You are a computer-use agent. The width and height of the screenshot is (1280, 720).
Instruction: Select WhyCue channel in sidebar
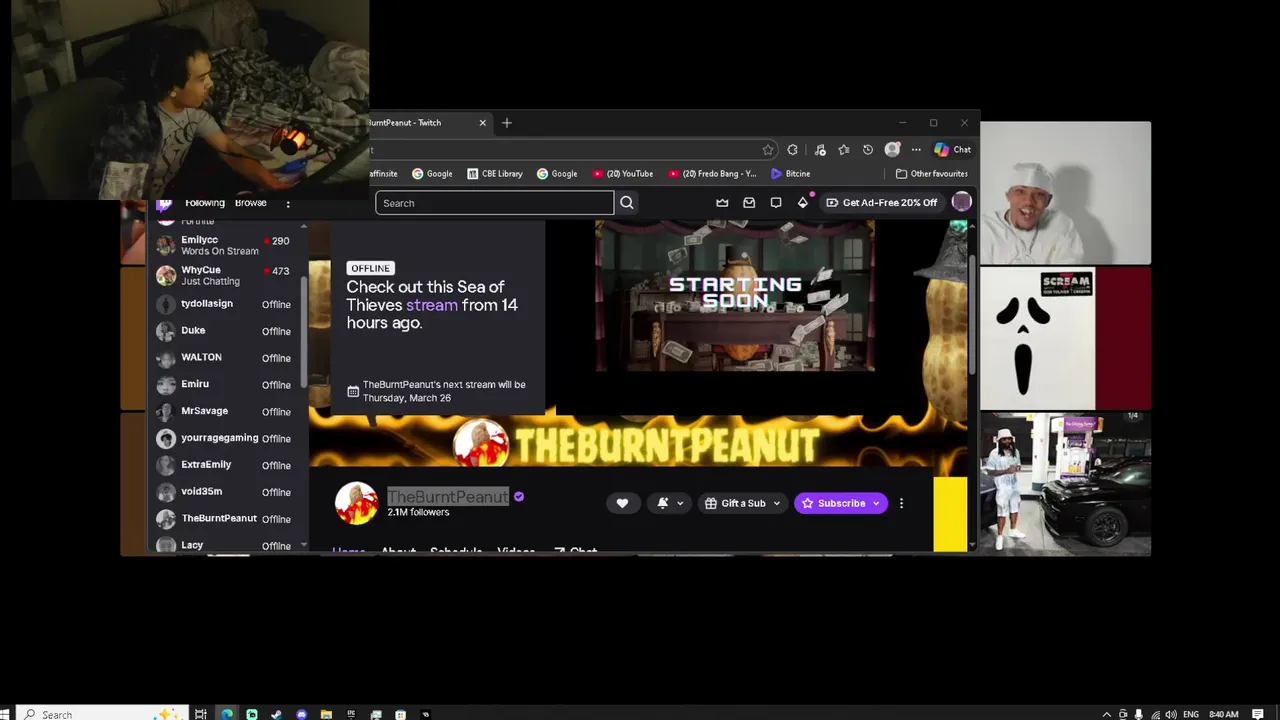tap(225, 276)
